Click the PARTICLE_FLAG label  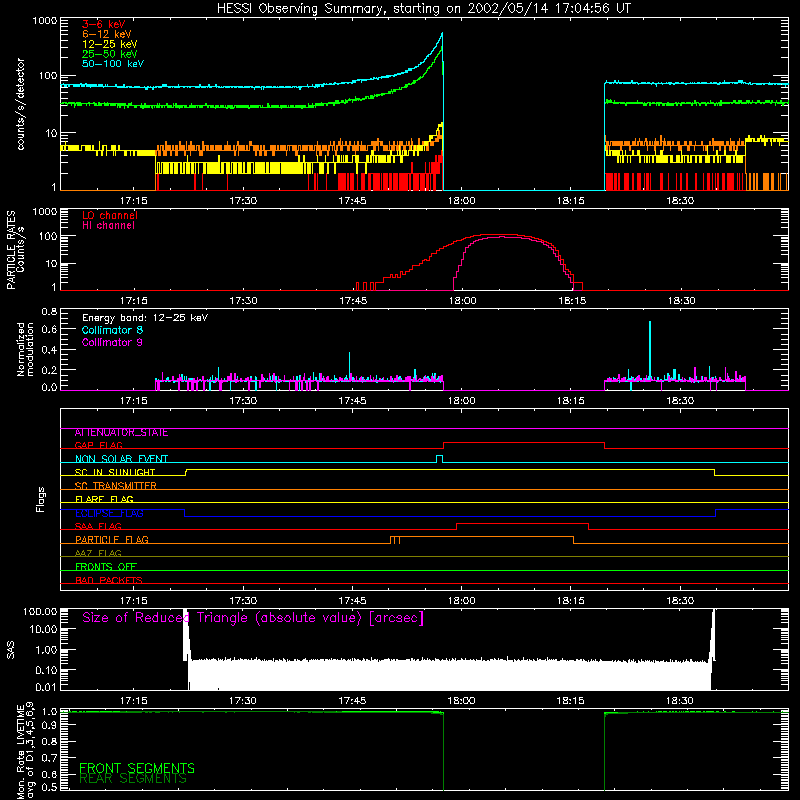tap(112, 540)
